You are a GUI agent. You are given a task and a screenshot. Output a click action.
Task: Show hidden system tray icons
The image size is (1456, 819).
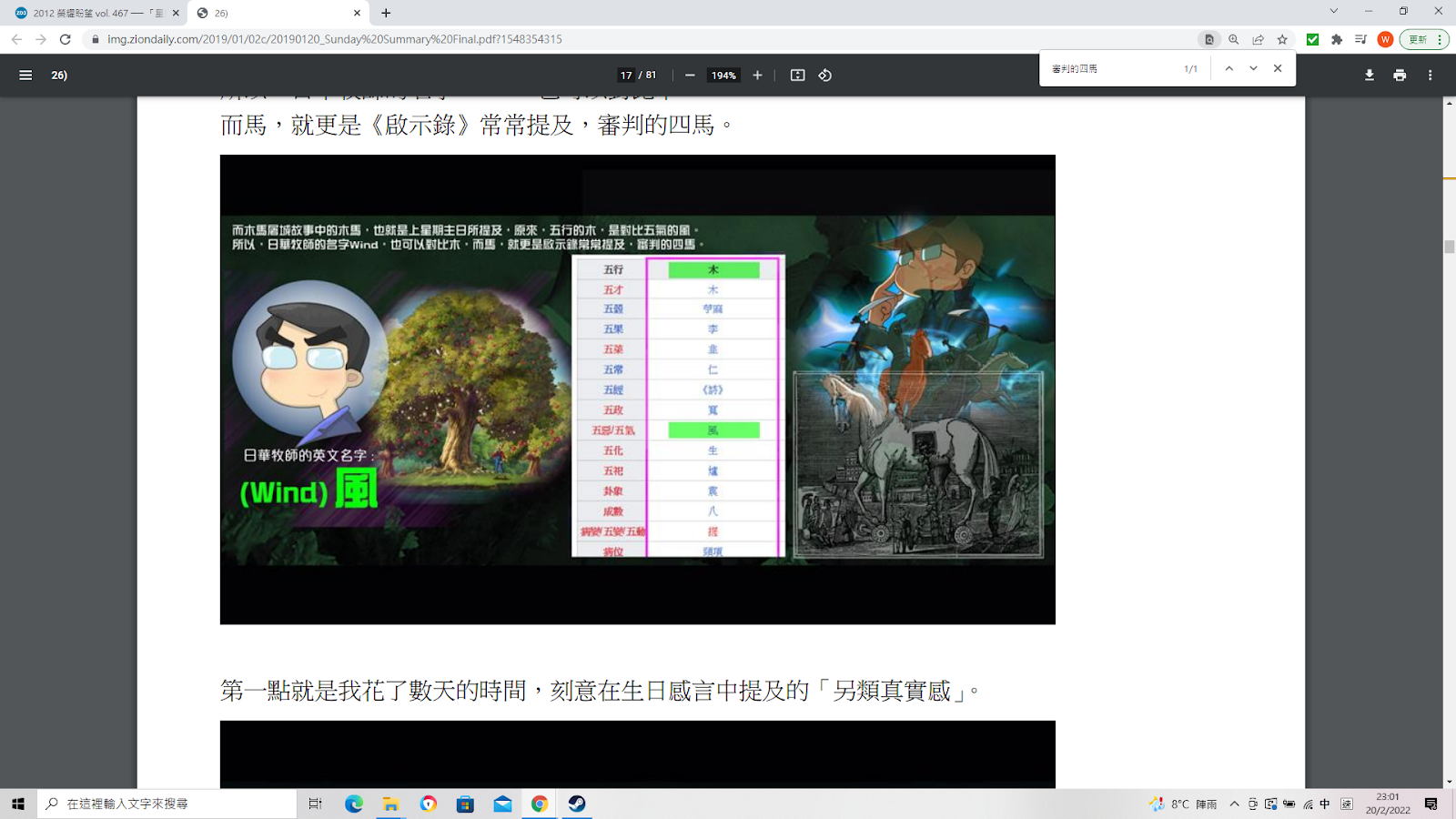pos(1234,804)
